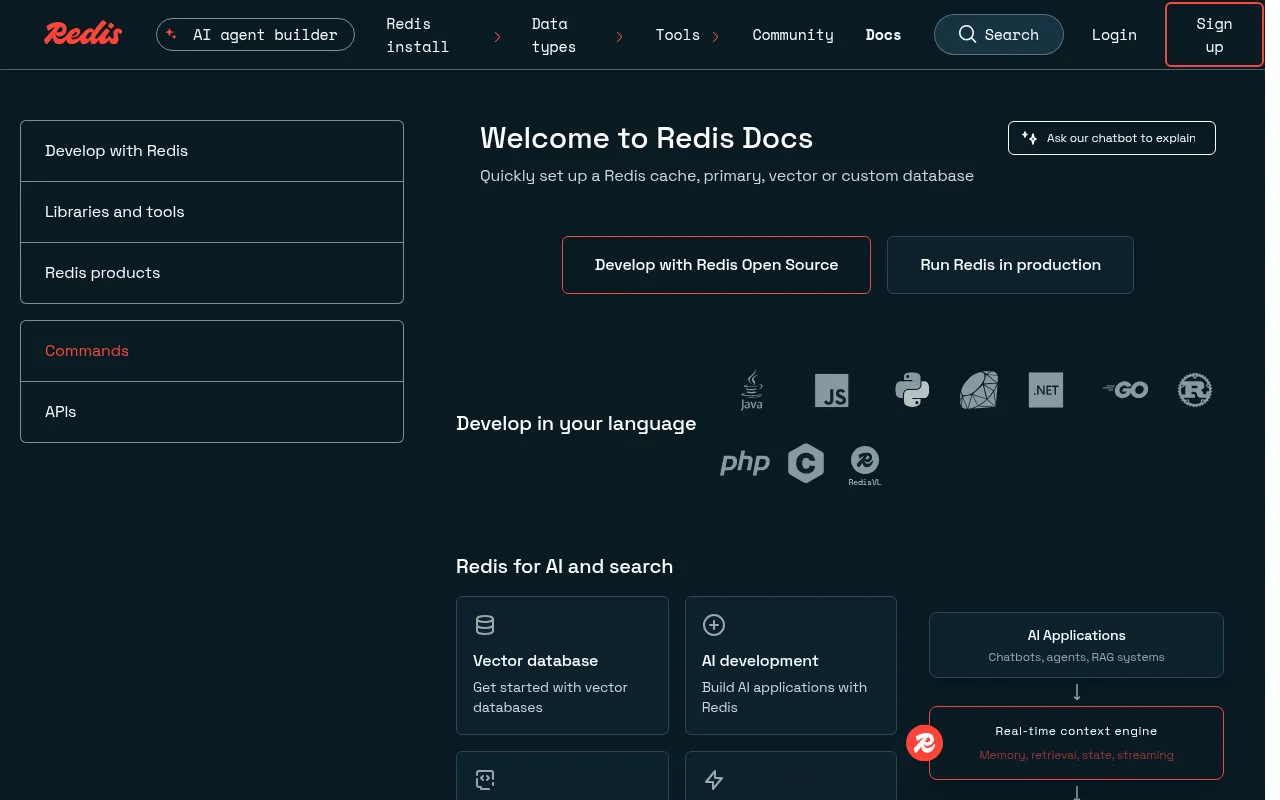This screenshot has width=1280, height=800.
Task: Select the JavaScript JS icon
Action: [x=832, y=390]
